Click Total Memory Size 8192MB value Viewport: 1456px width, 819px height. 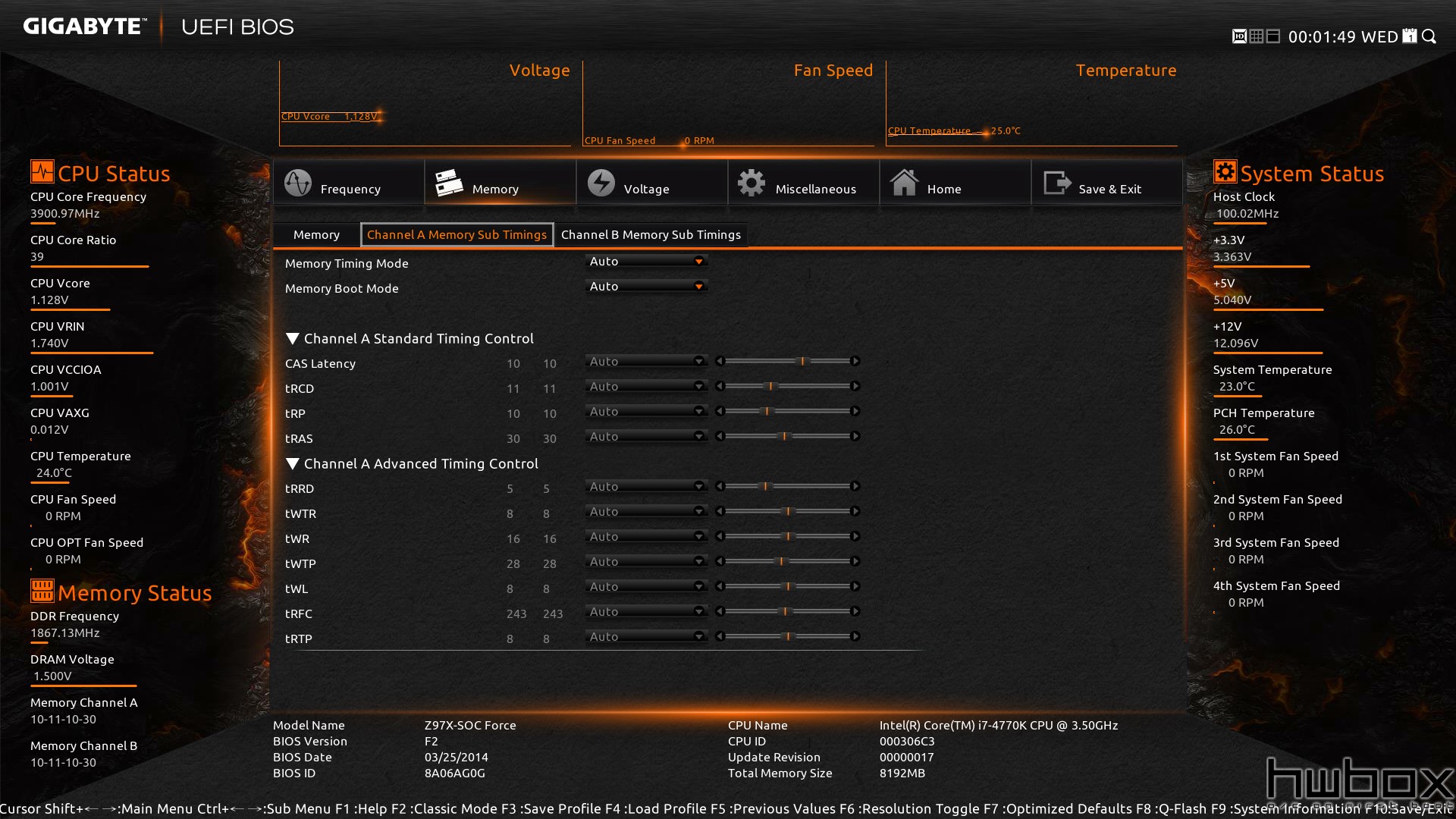[x=902, y=773]
